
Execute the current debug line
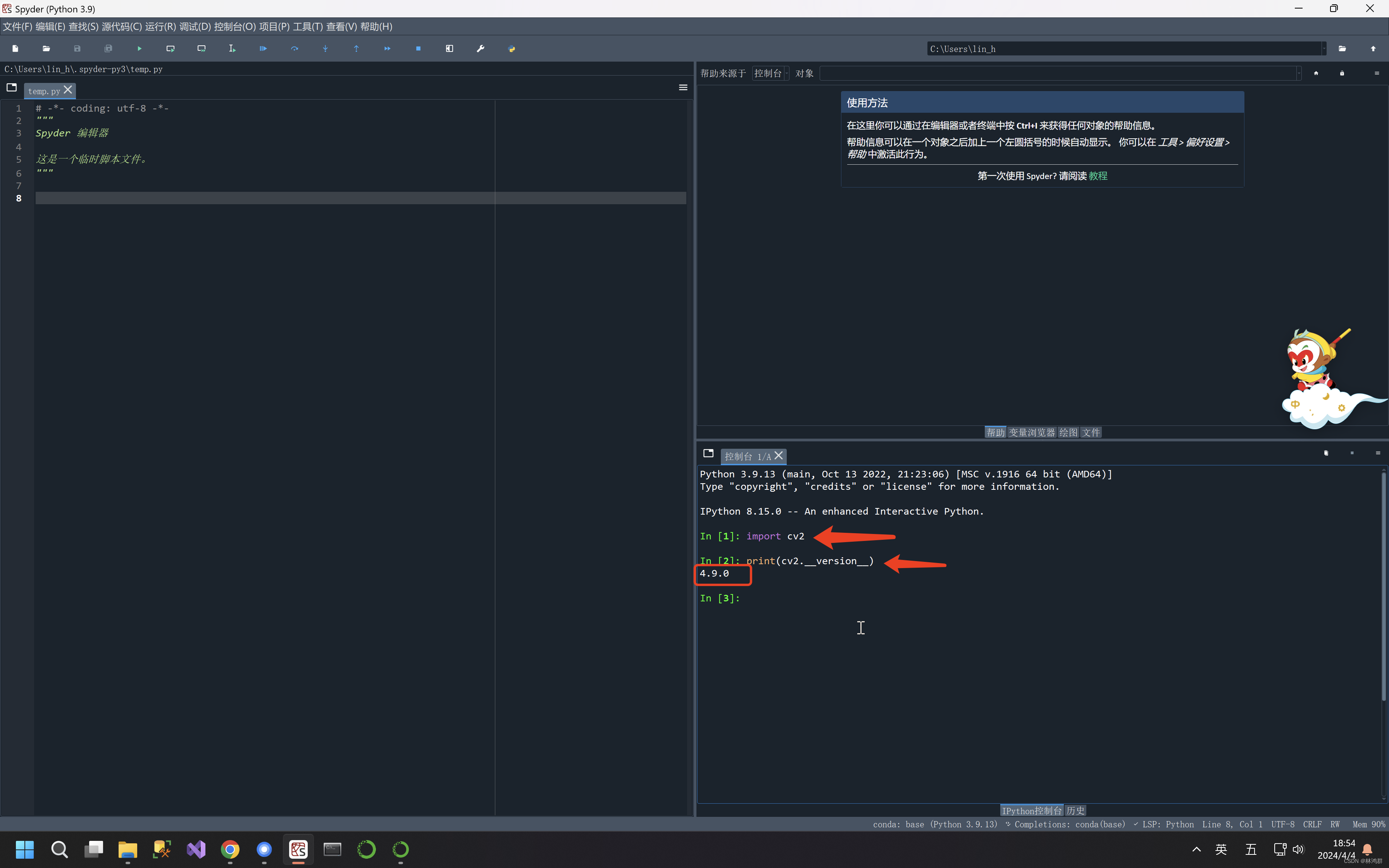pyautogui.click(x=295, y=49)
